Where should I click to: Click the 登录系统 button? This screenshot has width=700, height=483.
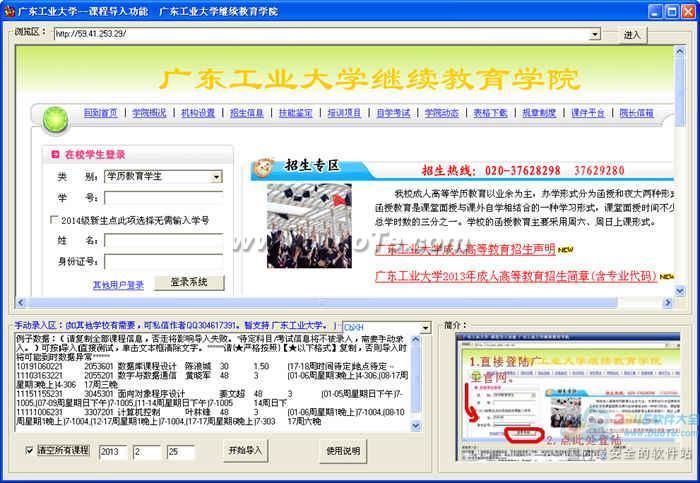tap(189, 282)
